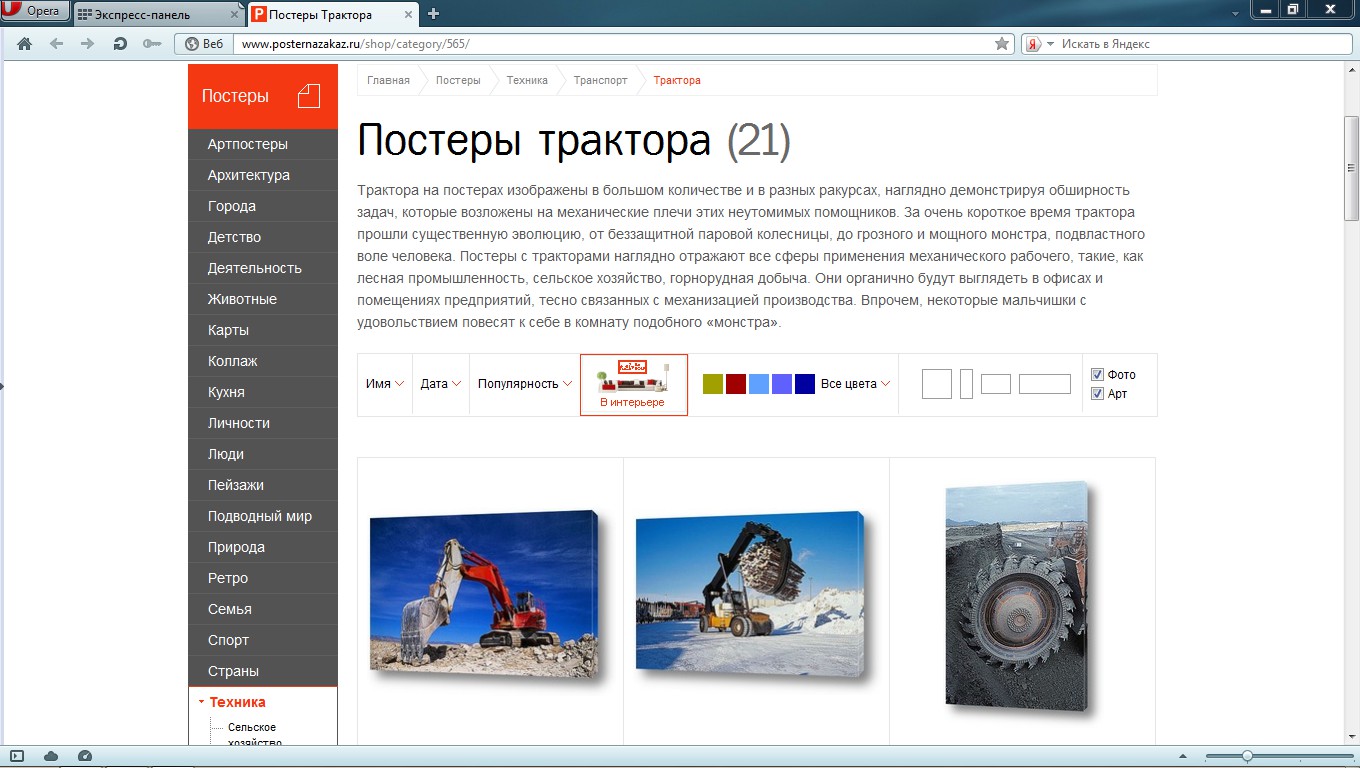
Task: Select the square poster format icon
Action: [x=937, y=384]
